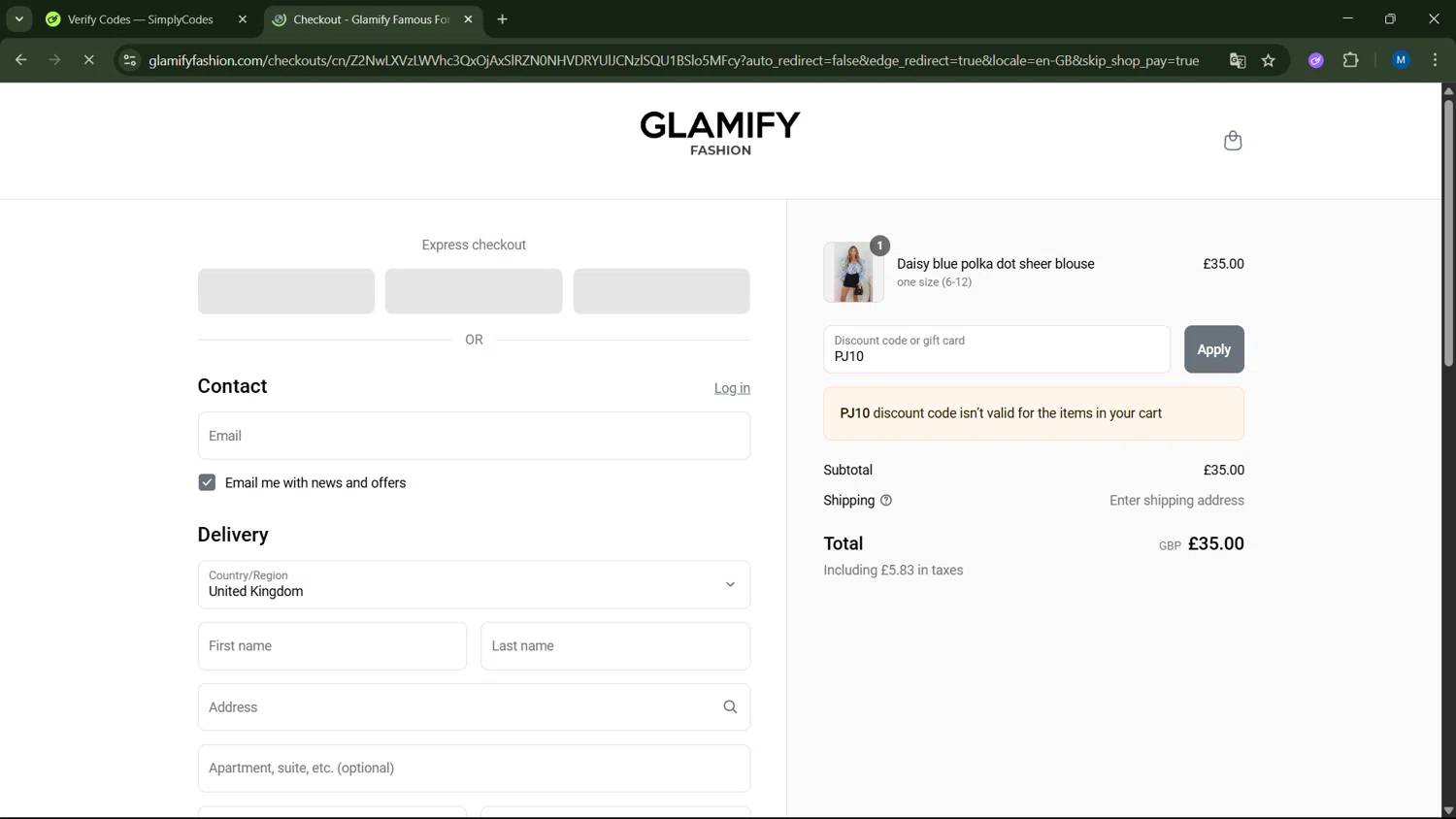Open the purple extension icon
Viewport: 1456px width, 819px height.
tap(1316, 60)
